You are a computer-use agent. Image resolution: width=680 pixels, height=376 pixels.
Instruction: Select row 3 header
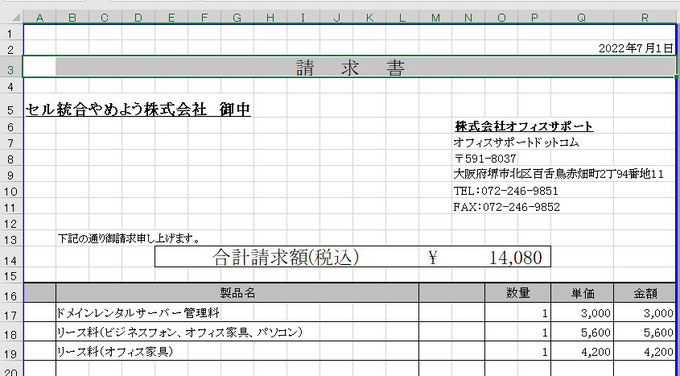click(x=11, y=68)
